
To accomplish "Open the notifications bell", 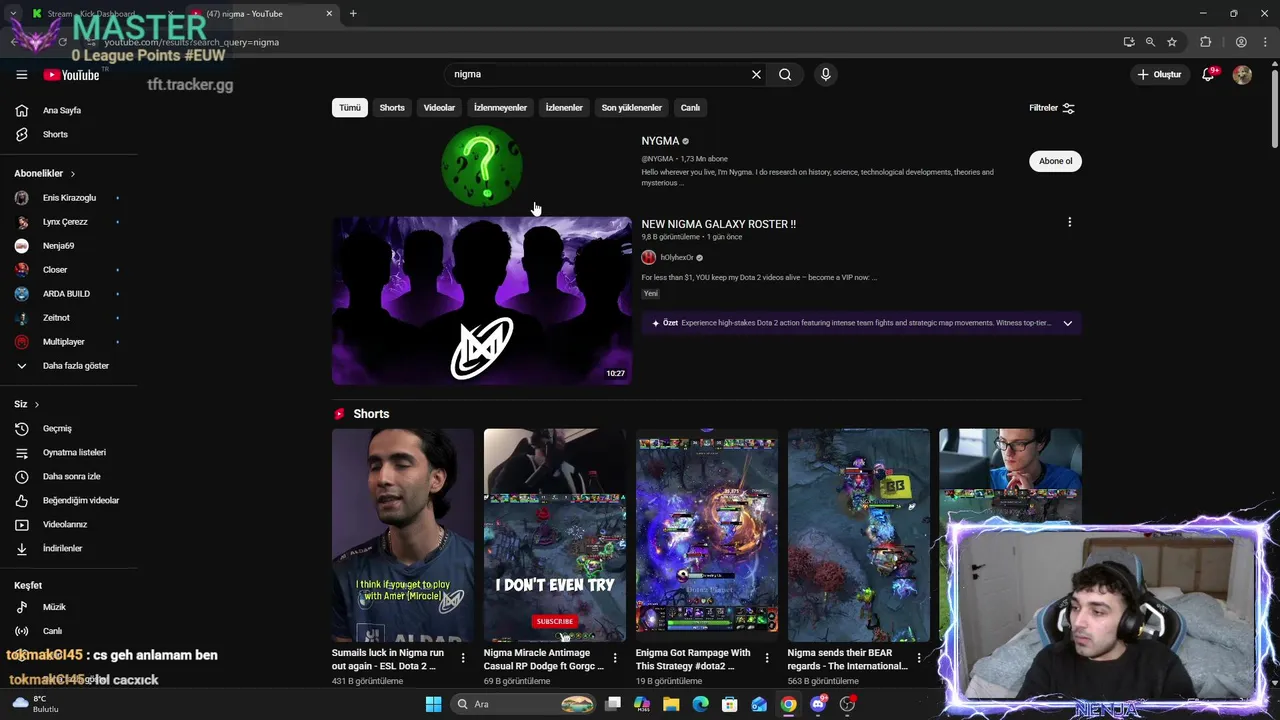I will pyautogui.click(x=1208, y=74).
